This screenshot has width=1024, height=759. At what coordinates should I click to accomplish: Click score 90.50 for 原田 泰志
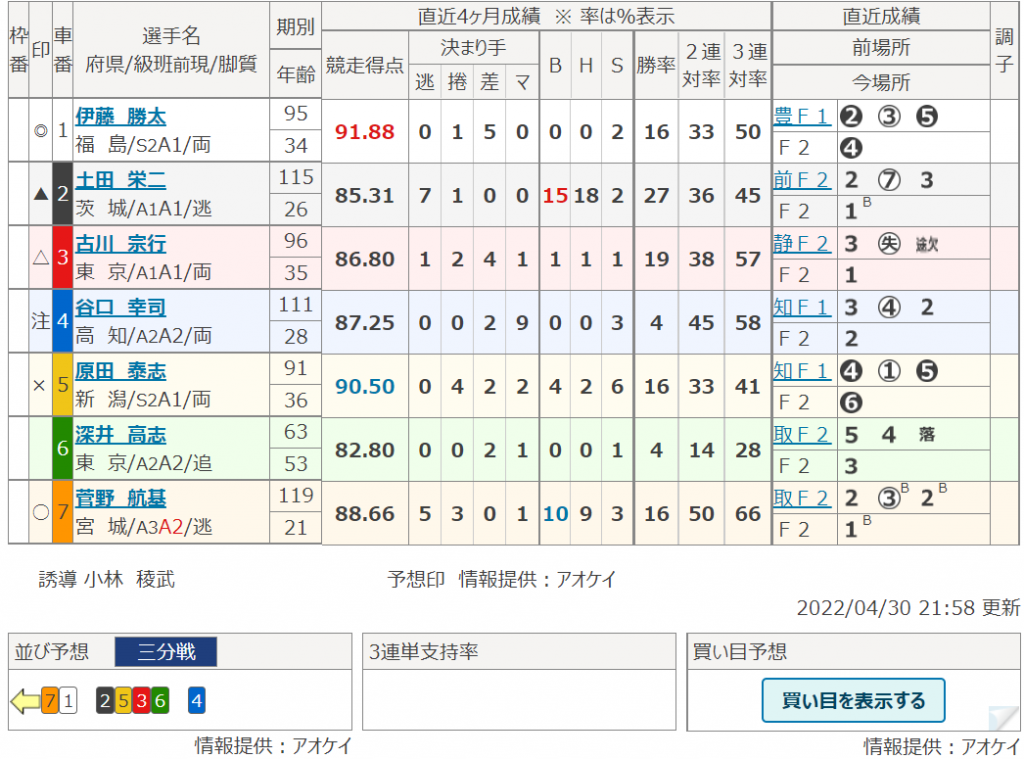pyautogui.click(x=364, y=386)
